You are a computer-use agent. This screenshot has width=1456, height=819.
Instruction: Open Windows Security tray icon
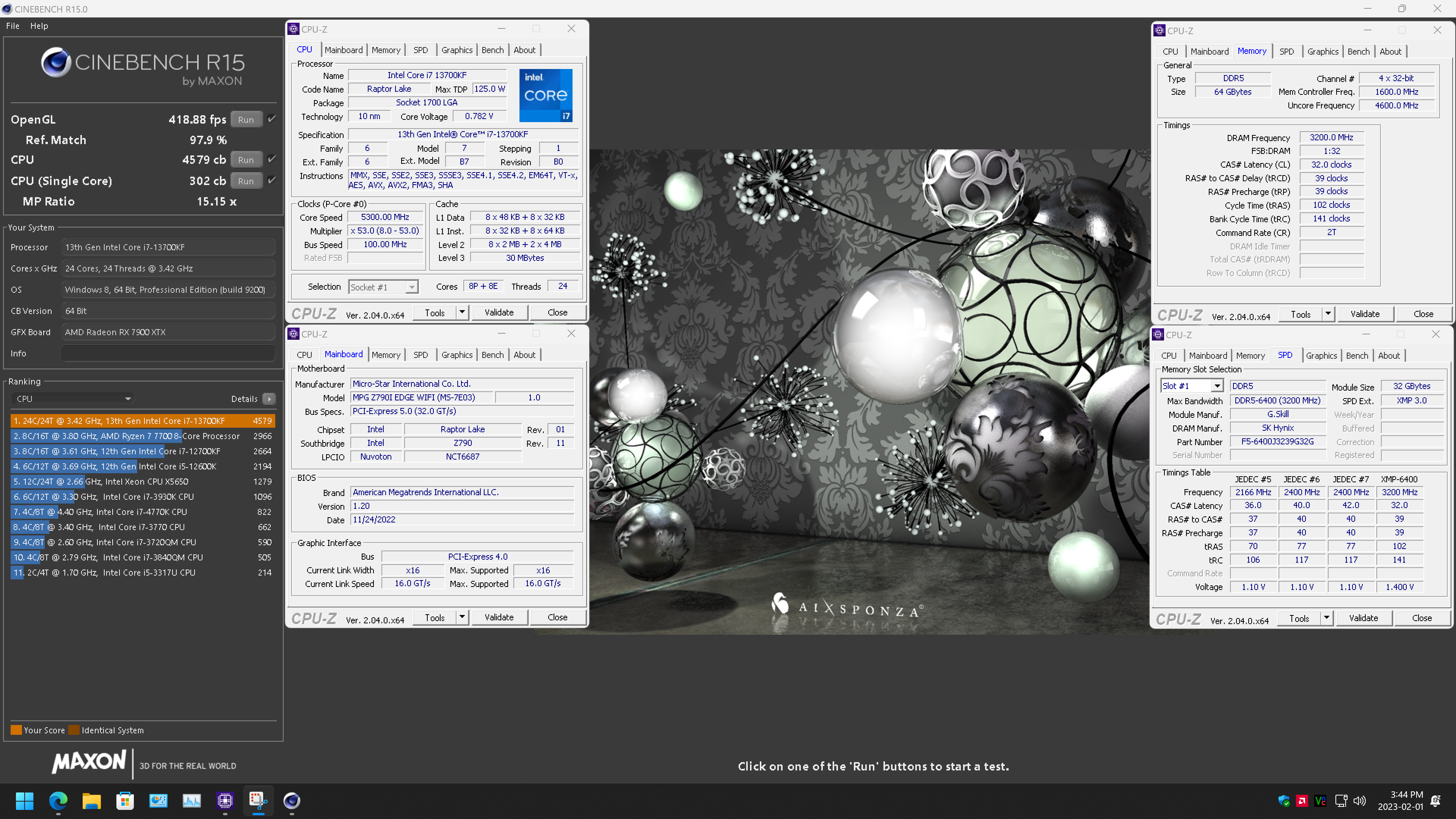[x=1283, y=801]
